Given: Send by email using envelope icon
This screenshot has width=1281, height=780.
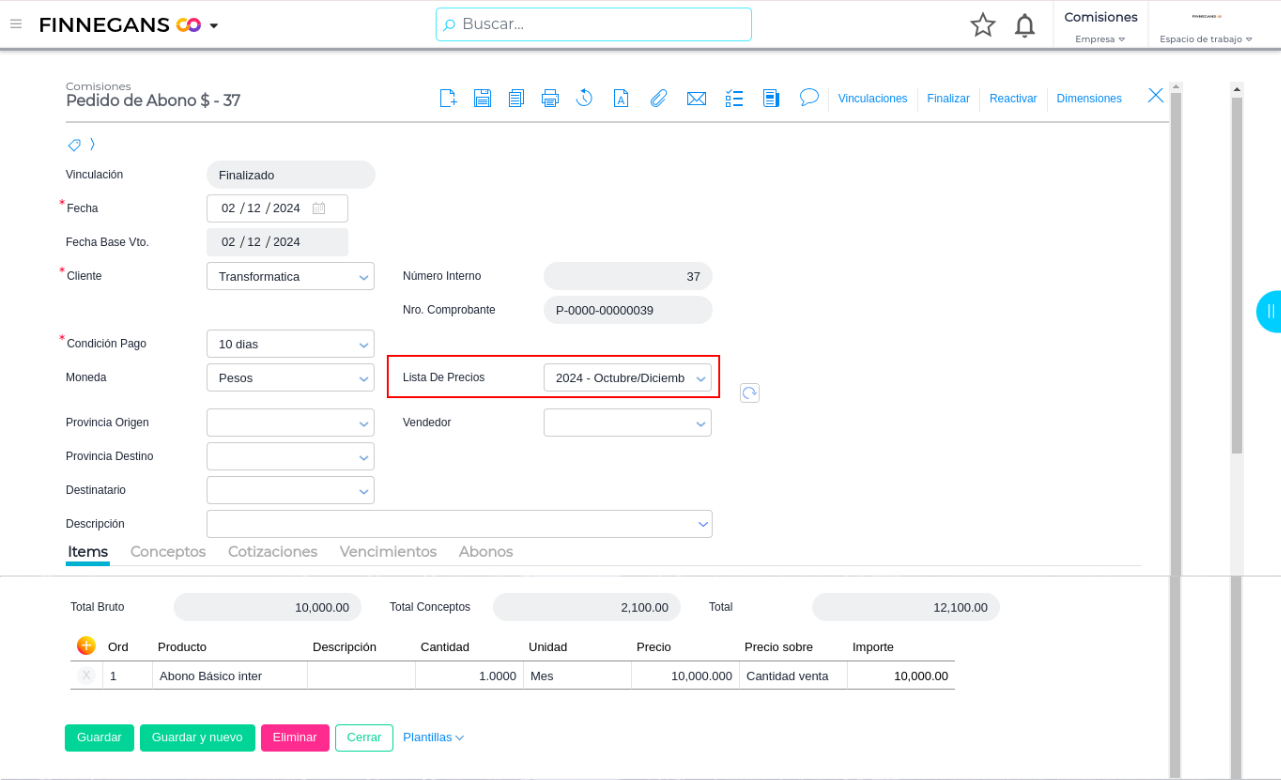Looking at the screenshot, I should click(696, 98).
